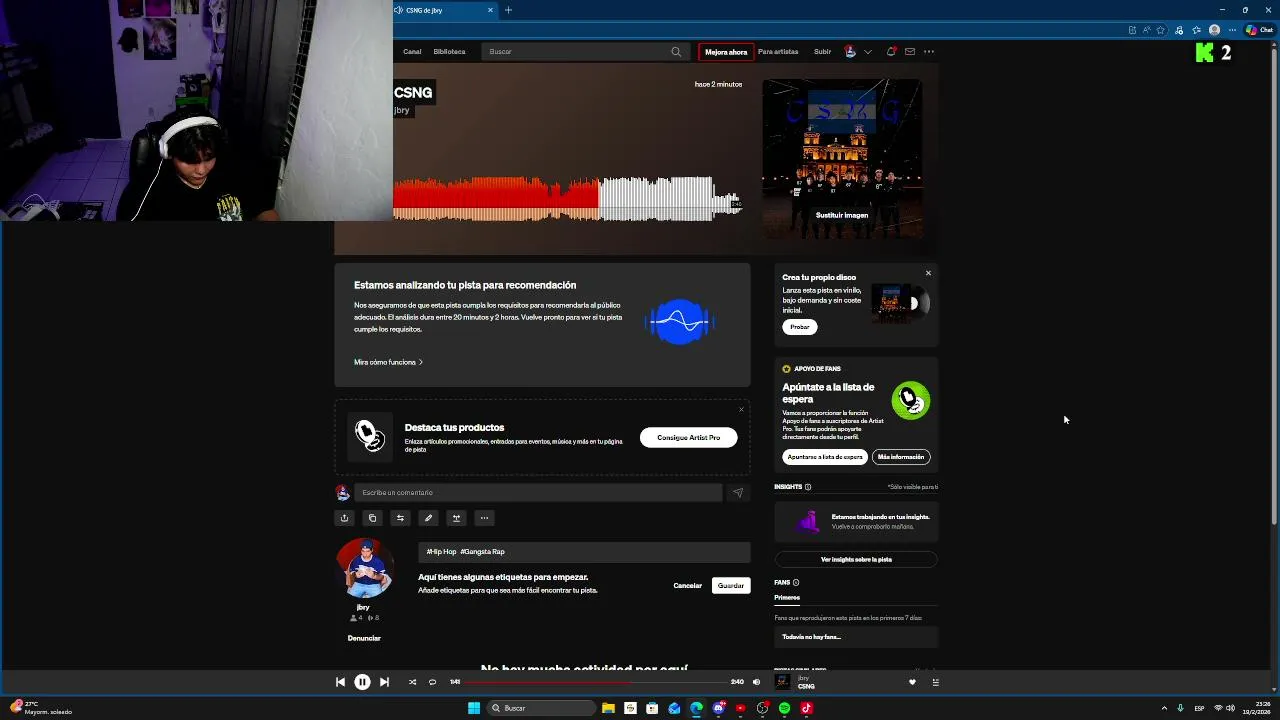Screen dimensions: 1280x720
Task: Click 'Apuntarse a lista de espera' button
Action: tap(825, 457)
